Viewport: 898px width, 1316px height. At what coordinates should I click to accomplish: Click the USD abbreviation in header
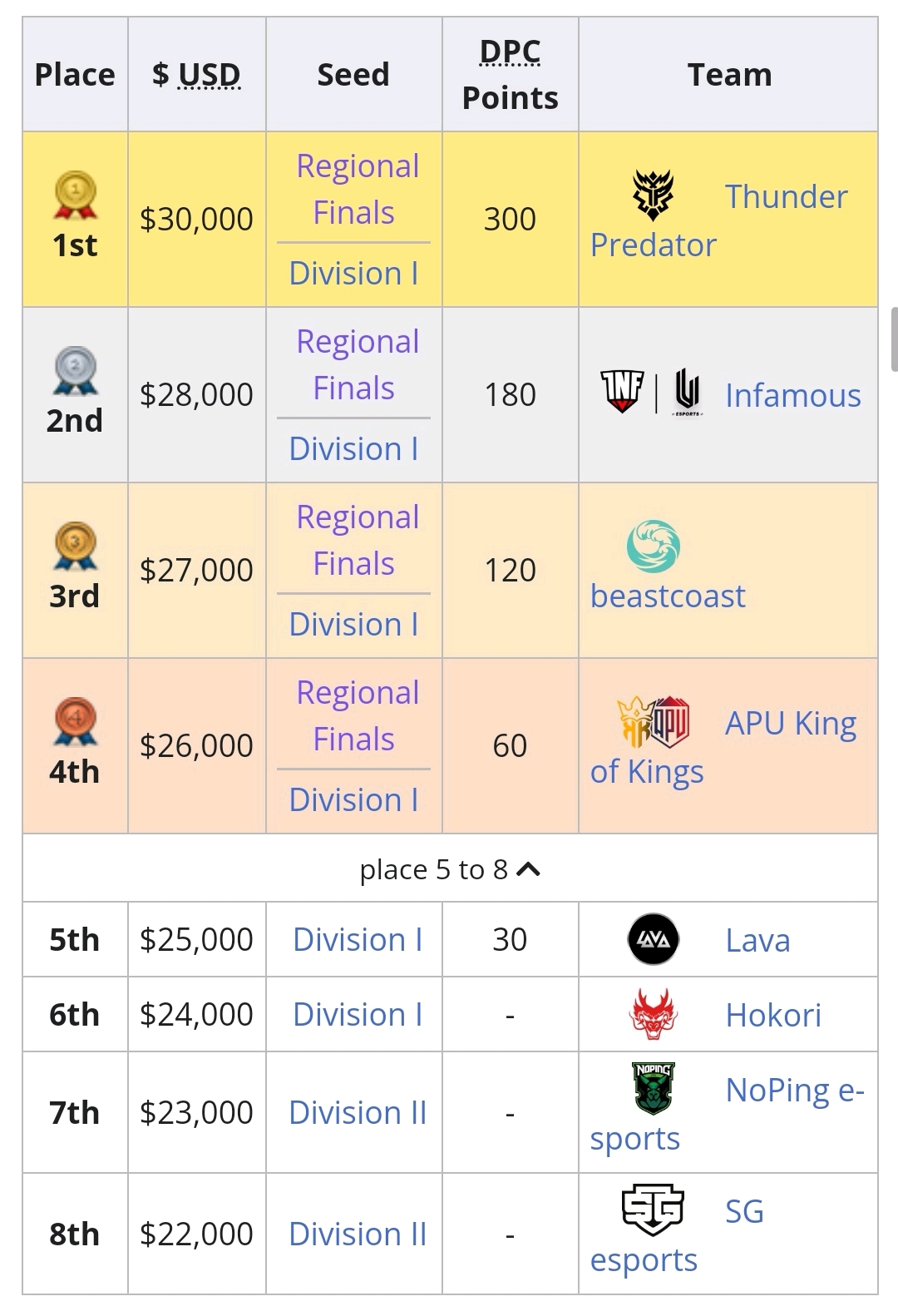coord(210,75)
